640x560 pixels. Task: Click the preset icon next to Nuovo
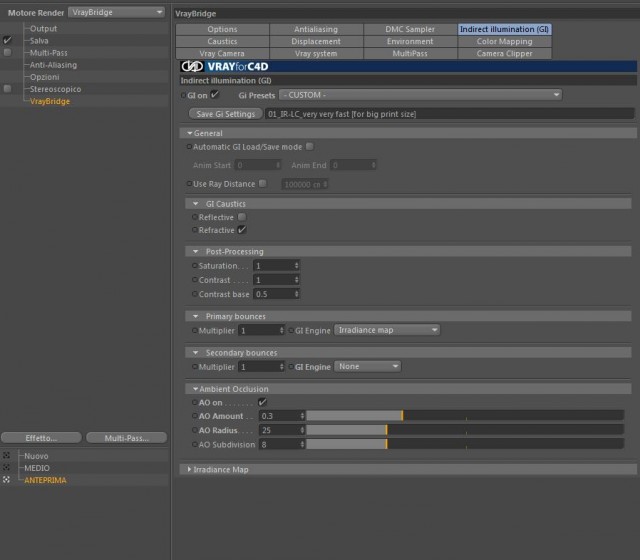(7, 455)
